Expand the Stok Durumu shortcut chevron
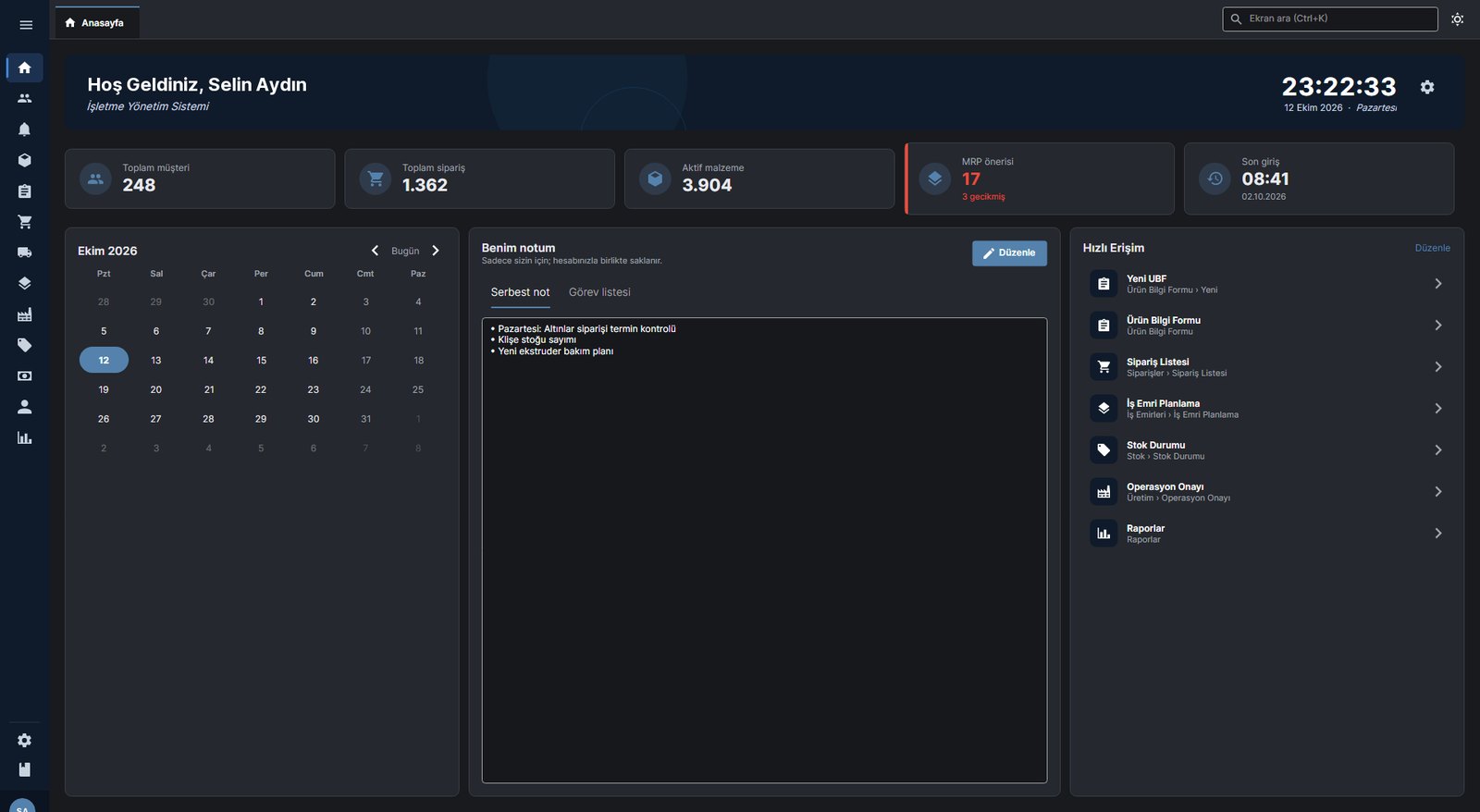1480x812 pixels. 1438,450
